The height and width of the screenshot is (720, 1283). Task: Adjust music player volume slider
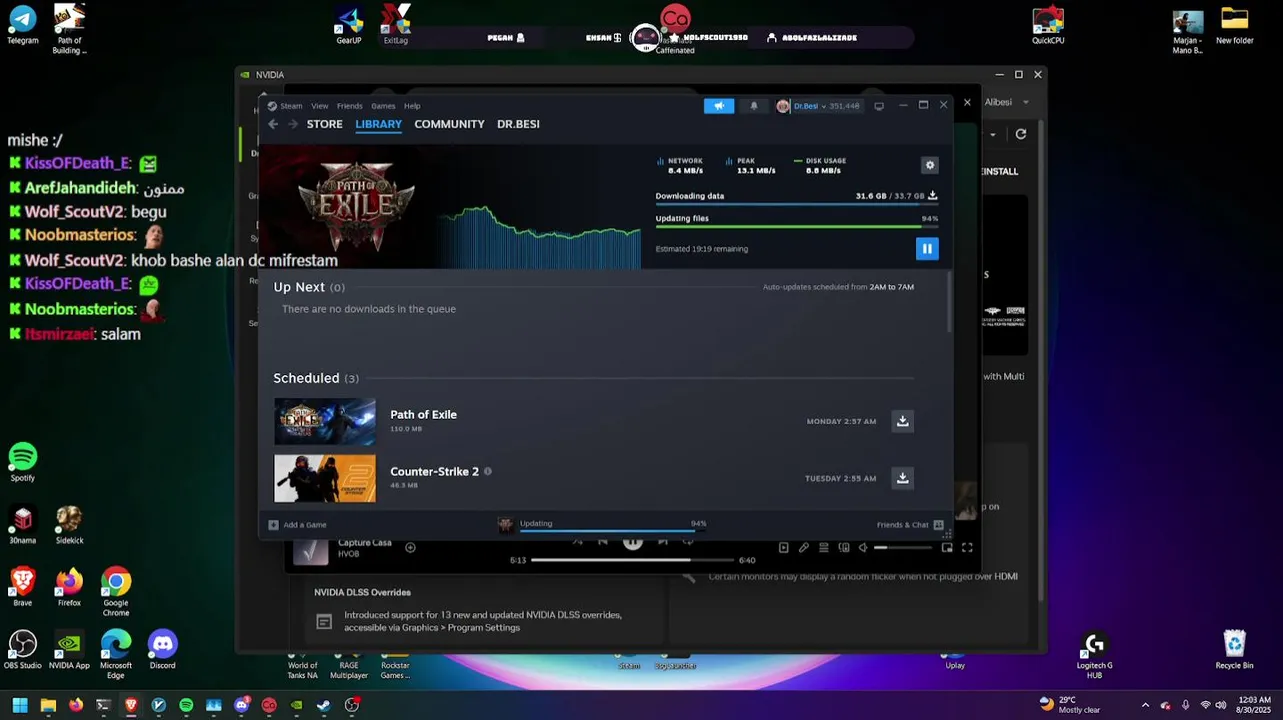(902, 548)
